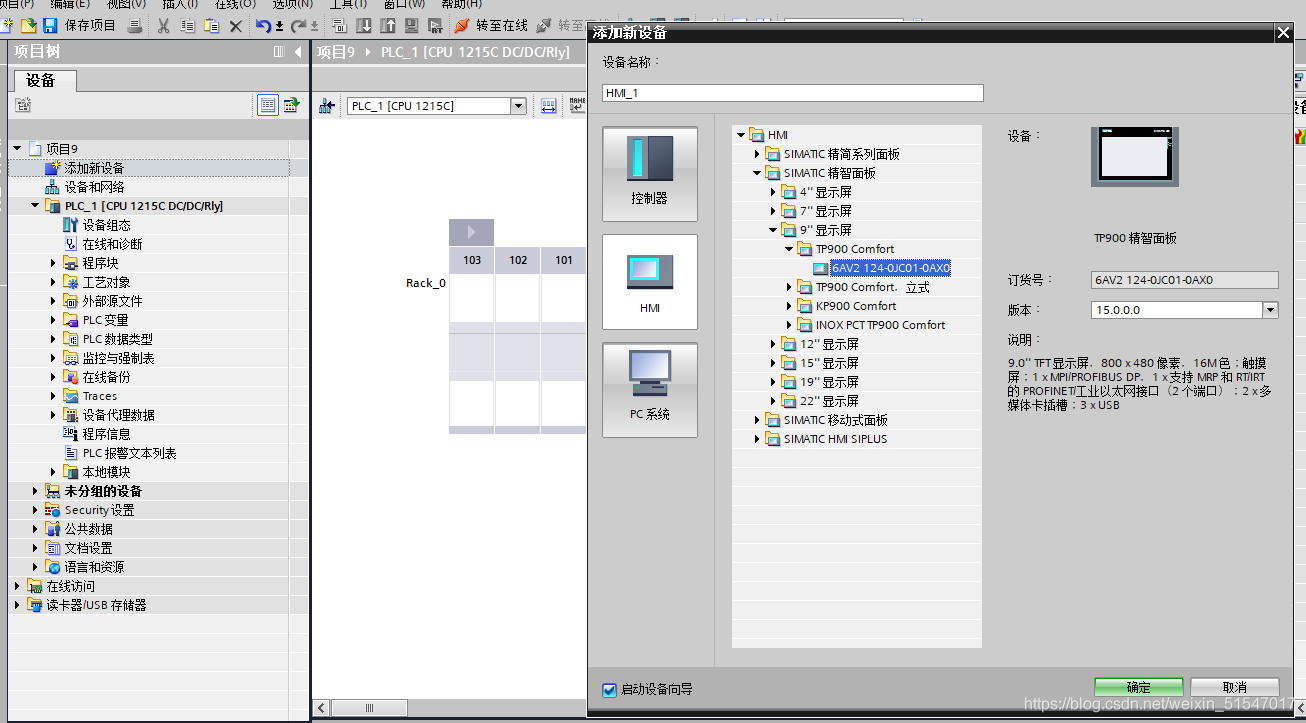Image resolution: width=1306 pixels, height=723 pixels.
Task: Click the TP900 device preview thumbnail
Action: 1134,156
